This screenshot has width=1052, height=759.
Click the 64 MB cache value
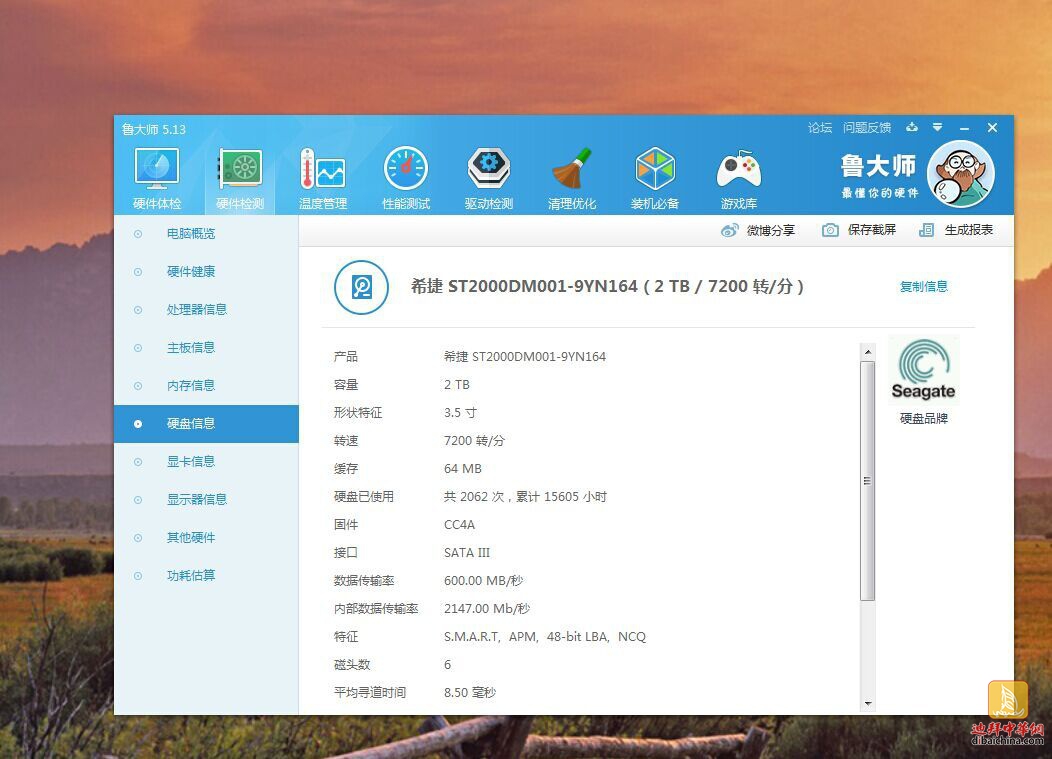[x=463, y=468]
